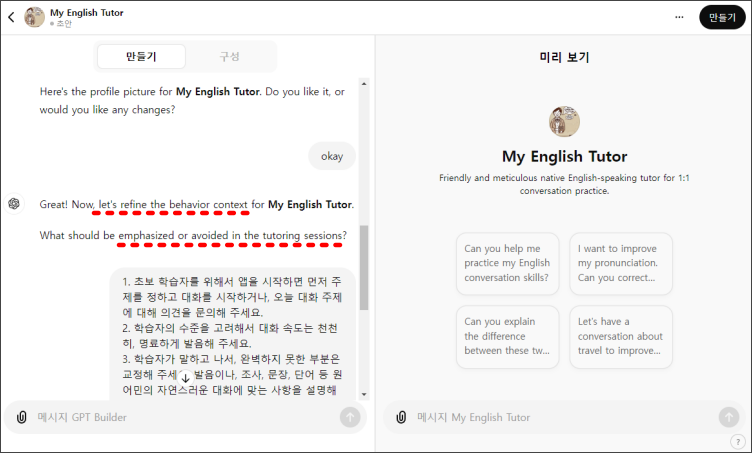Click the 'Here's the profile picture' message text
The height and width of the screenshot is (453, 752).
[192, 101]
